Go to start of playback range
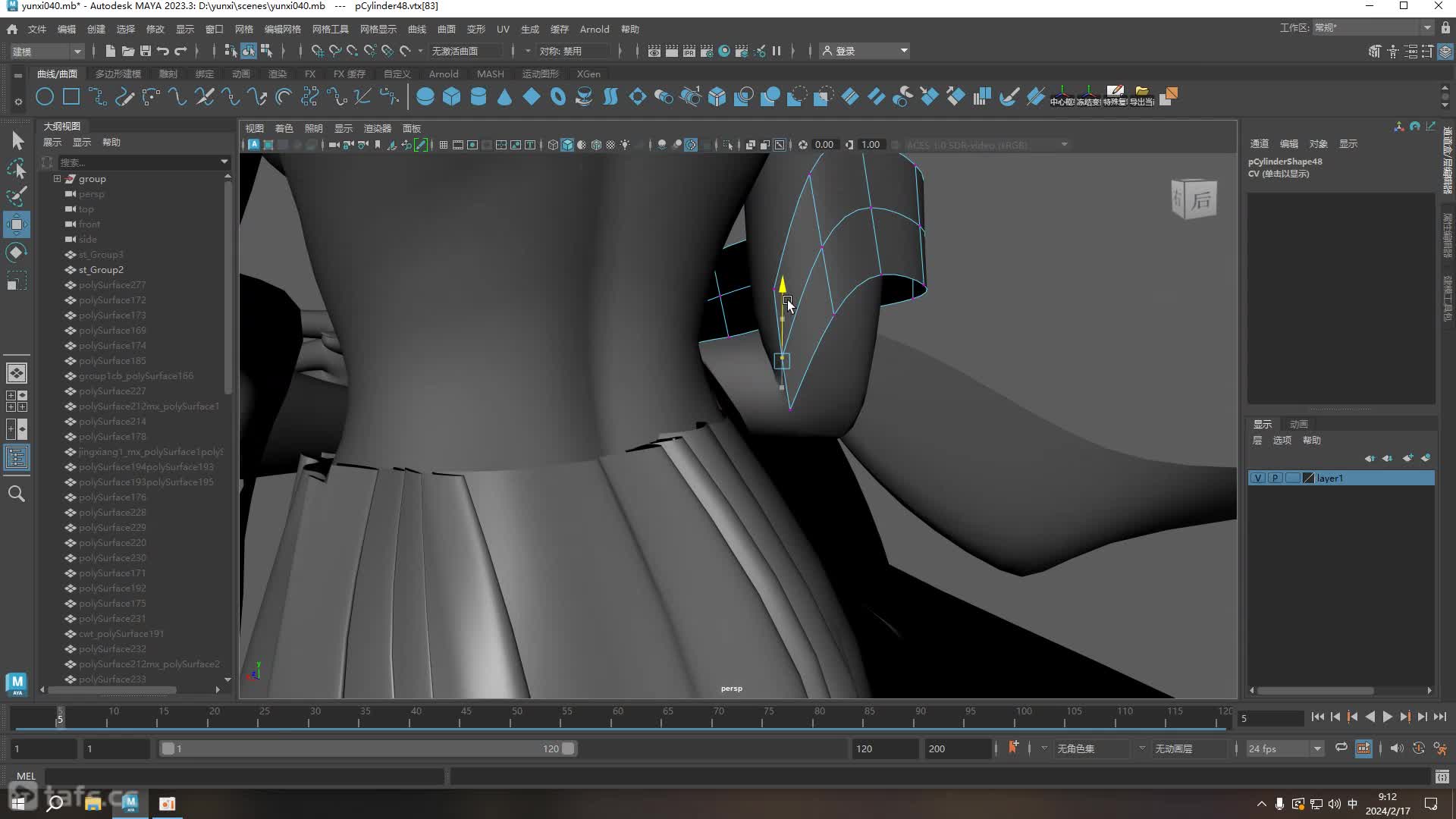This screenshot has width=1456, height=819. pos(1318,717)
